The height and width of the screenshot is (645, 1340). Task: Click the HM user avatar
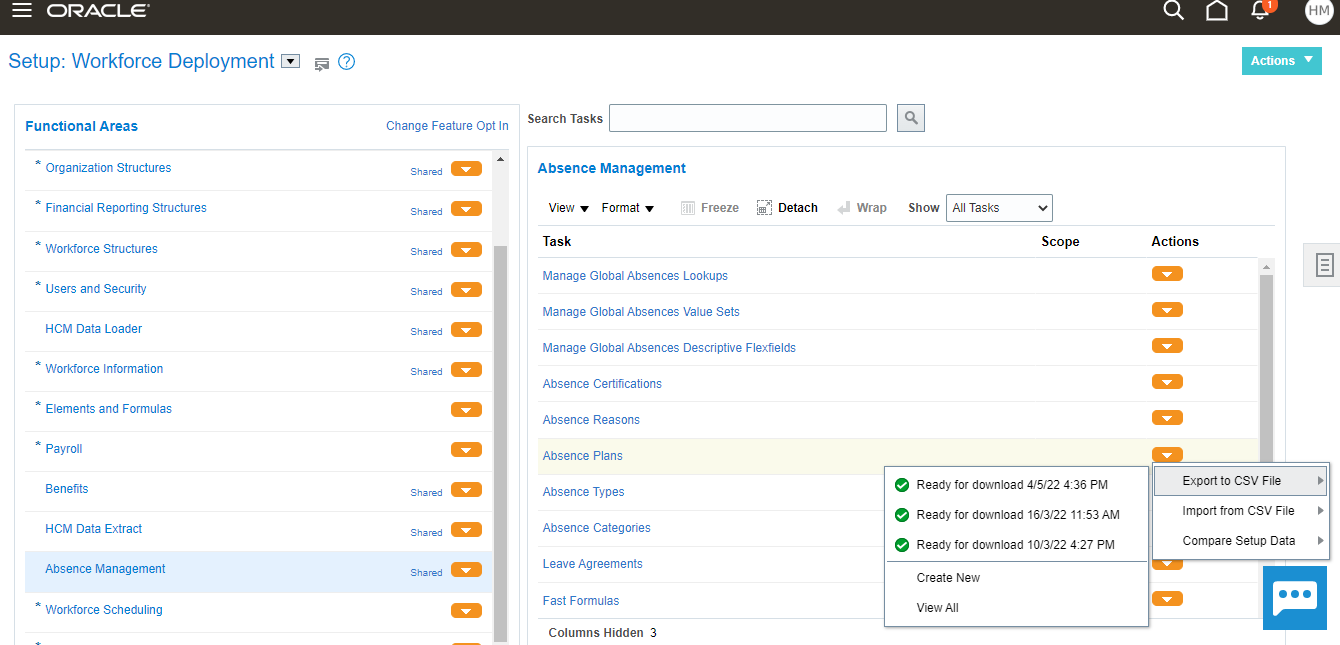pyautogui.click(x=1318, y=12)
